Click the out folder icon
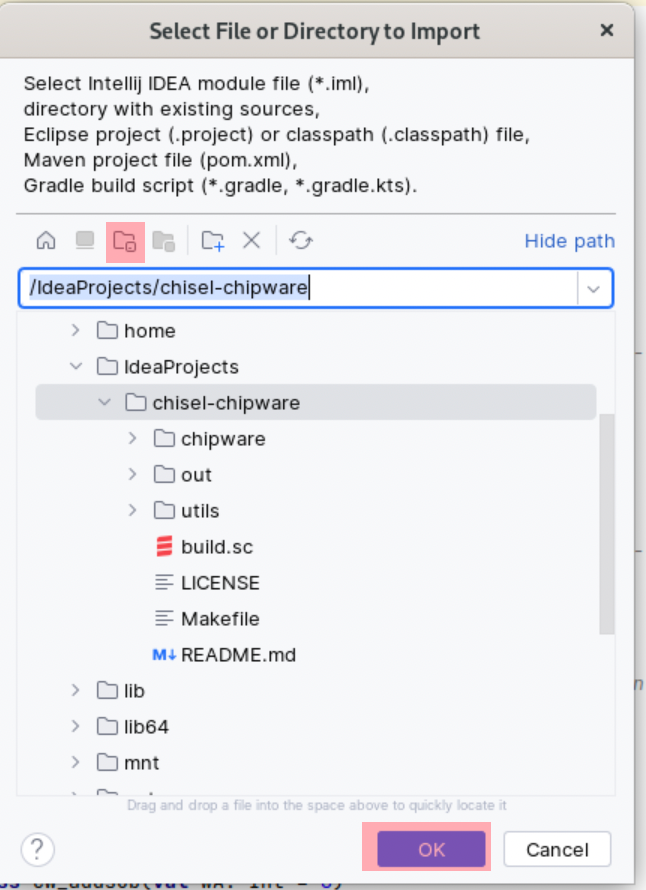The image size is (646, 890). tap(164, 475)
